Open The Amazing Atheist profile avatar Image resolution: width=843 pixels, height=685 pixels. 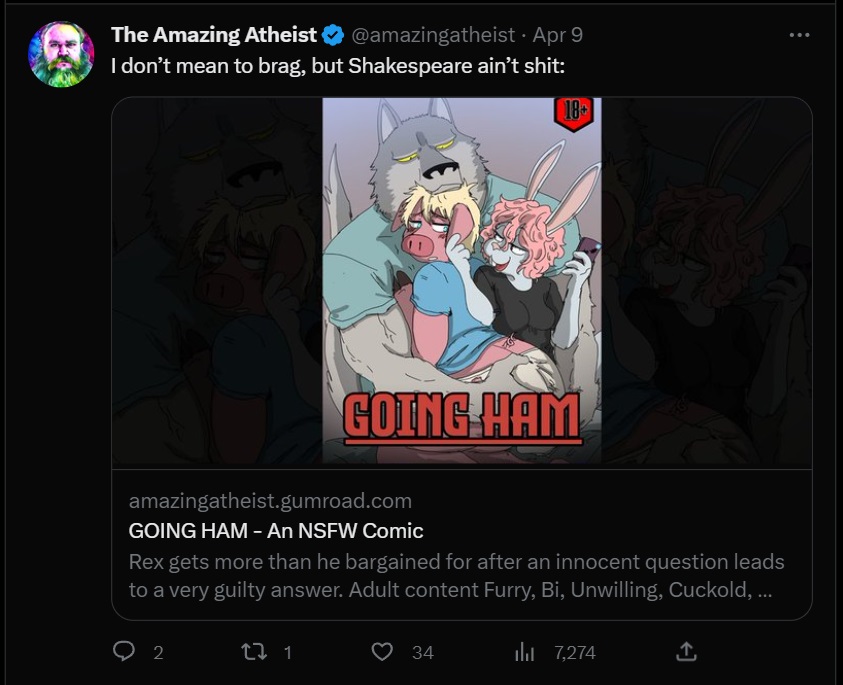61,54
